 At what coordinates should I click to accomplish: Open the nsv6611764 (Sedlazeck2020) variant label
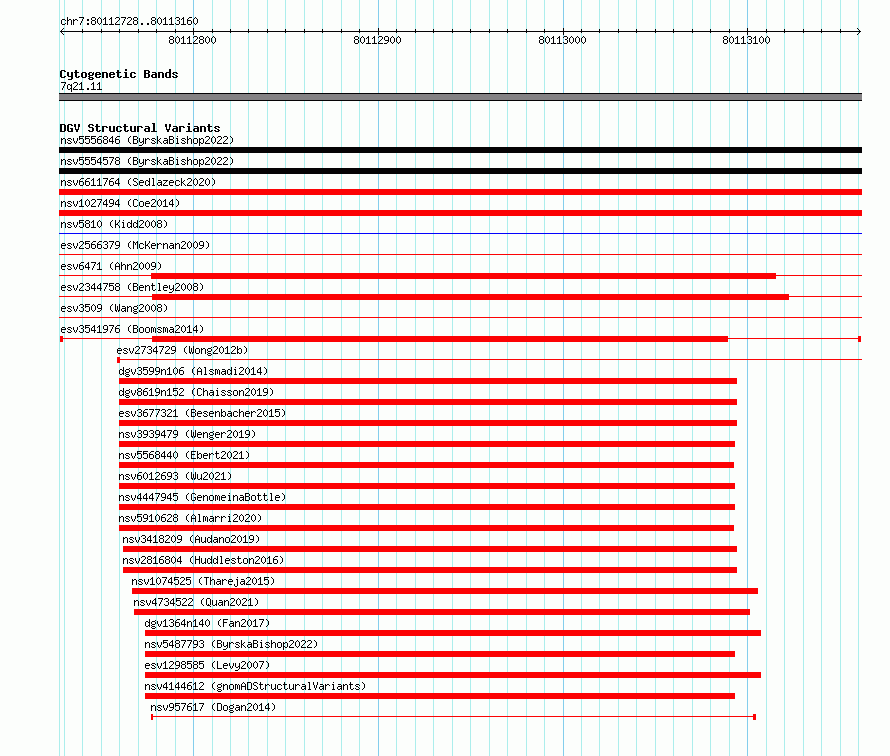(x=138, y=182)
